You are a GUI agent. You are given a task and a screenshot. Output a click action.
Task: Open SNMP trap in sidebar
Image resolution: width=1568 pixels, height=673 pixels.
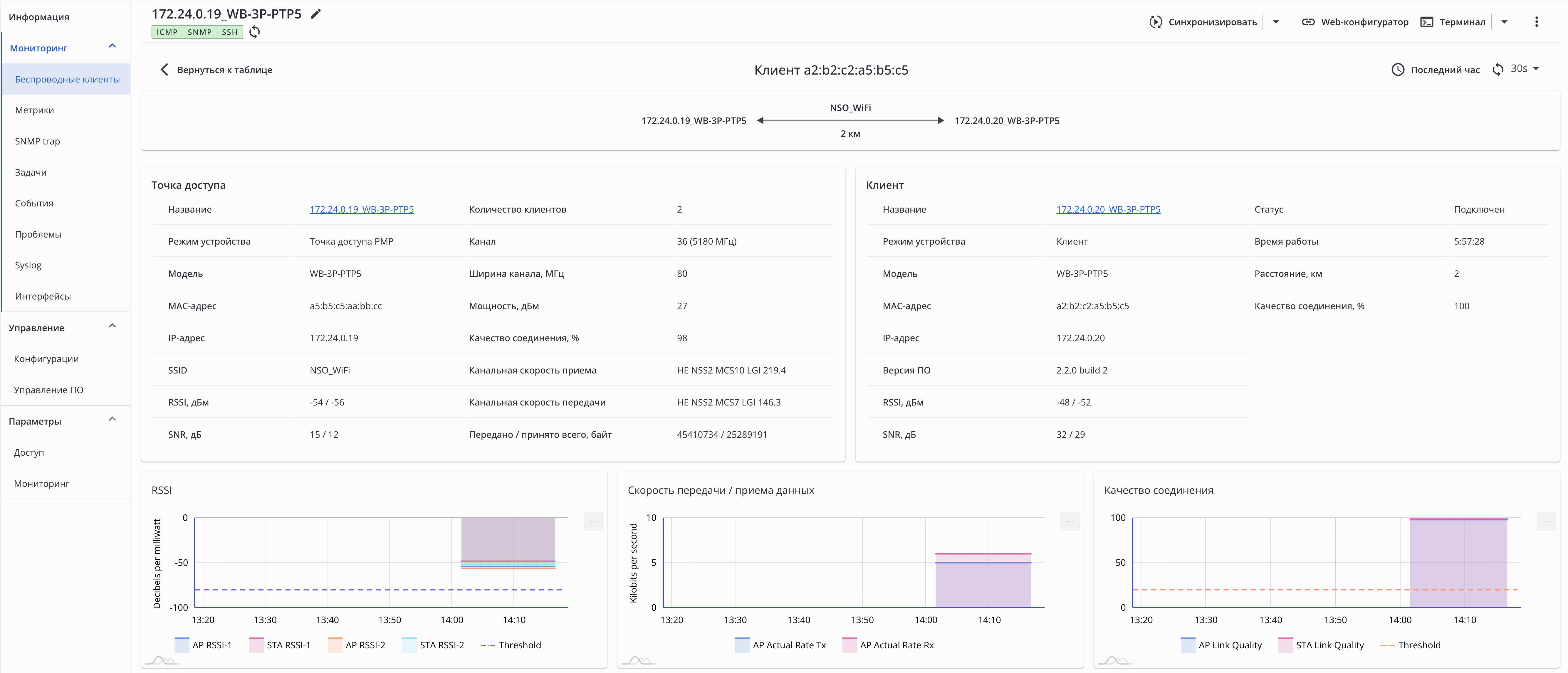37,141
